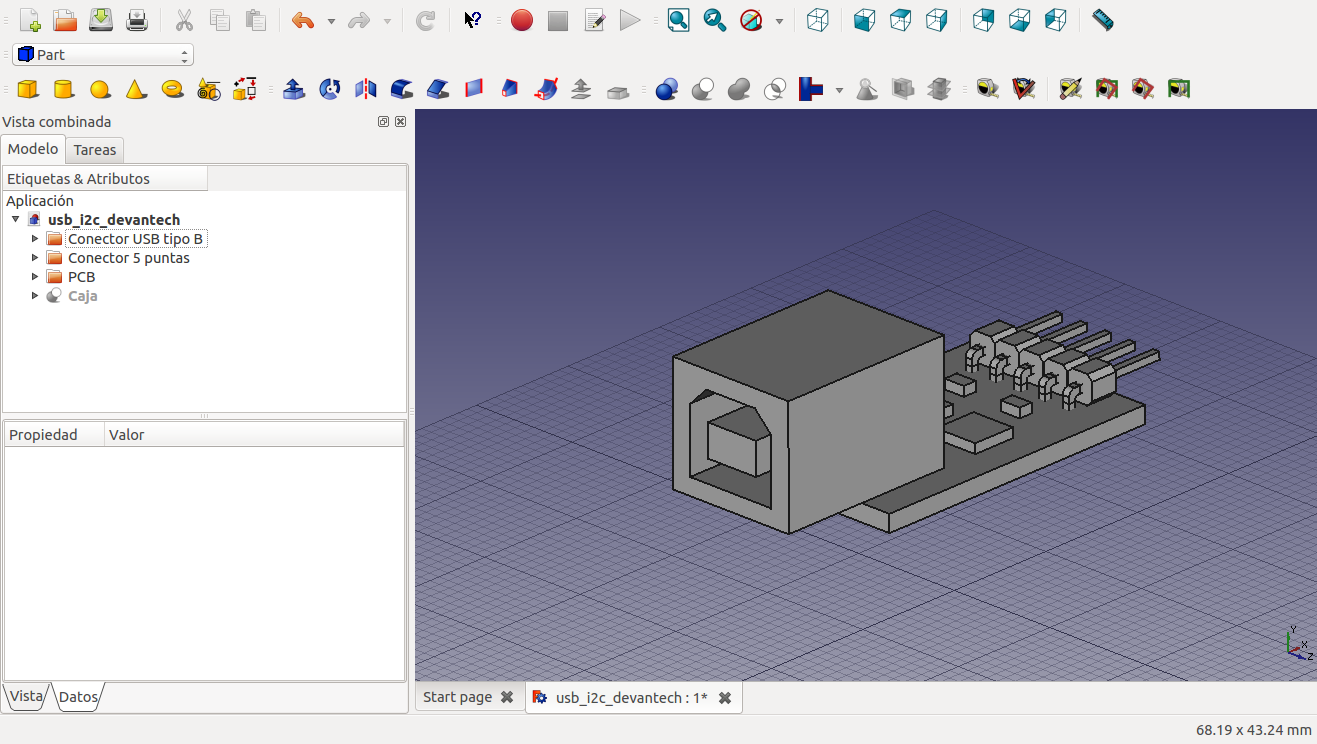Start macro recording with red circle
Image resolution: width=1317 pixels, height=744 pixels.
[x=522, y=20]
